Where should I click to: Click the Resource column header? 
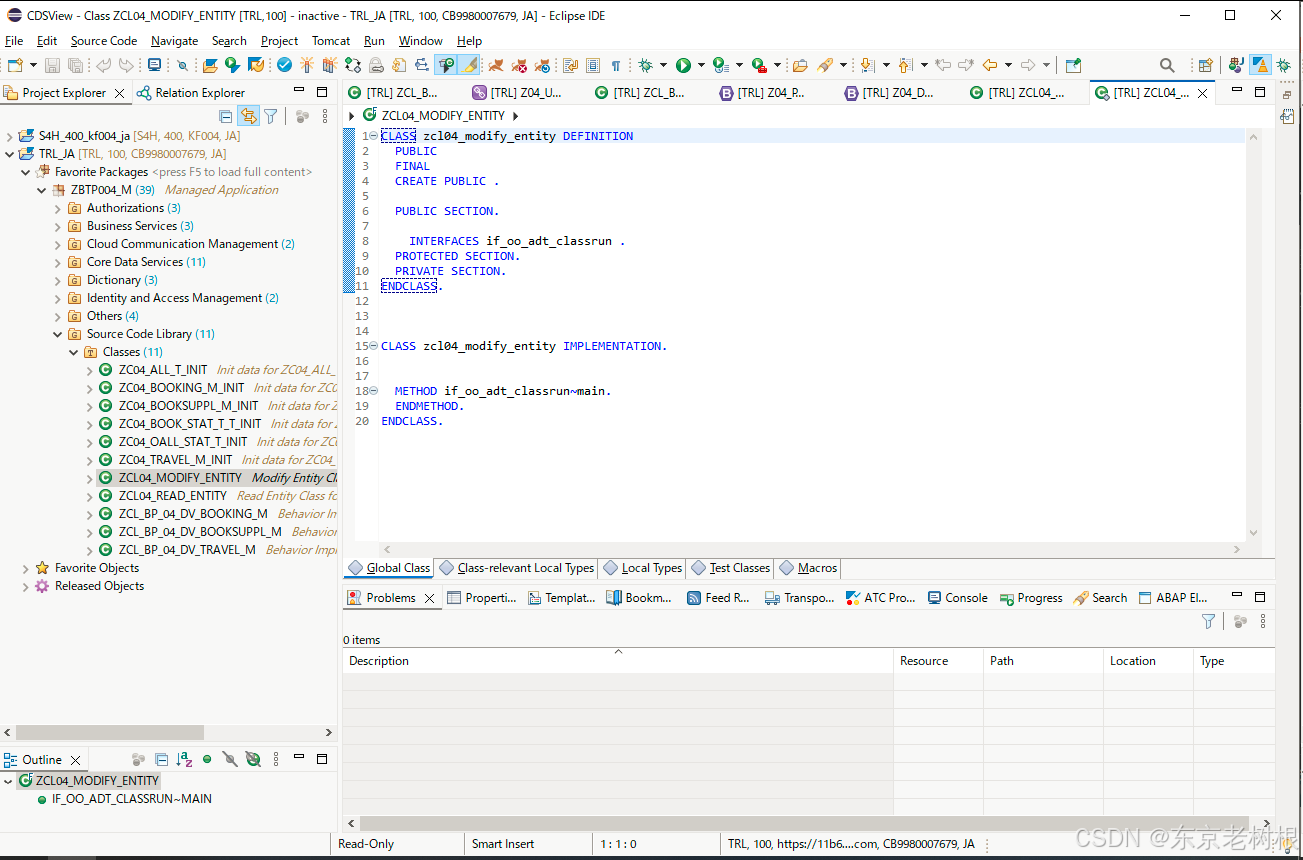coord(938,661)
